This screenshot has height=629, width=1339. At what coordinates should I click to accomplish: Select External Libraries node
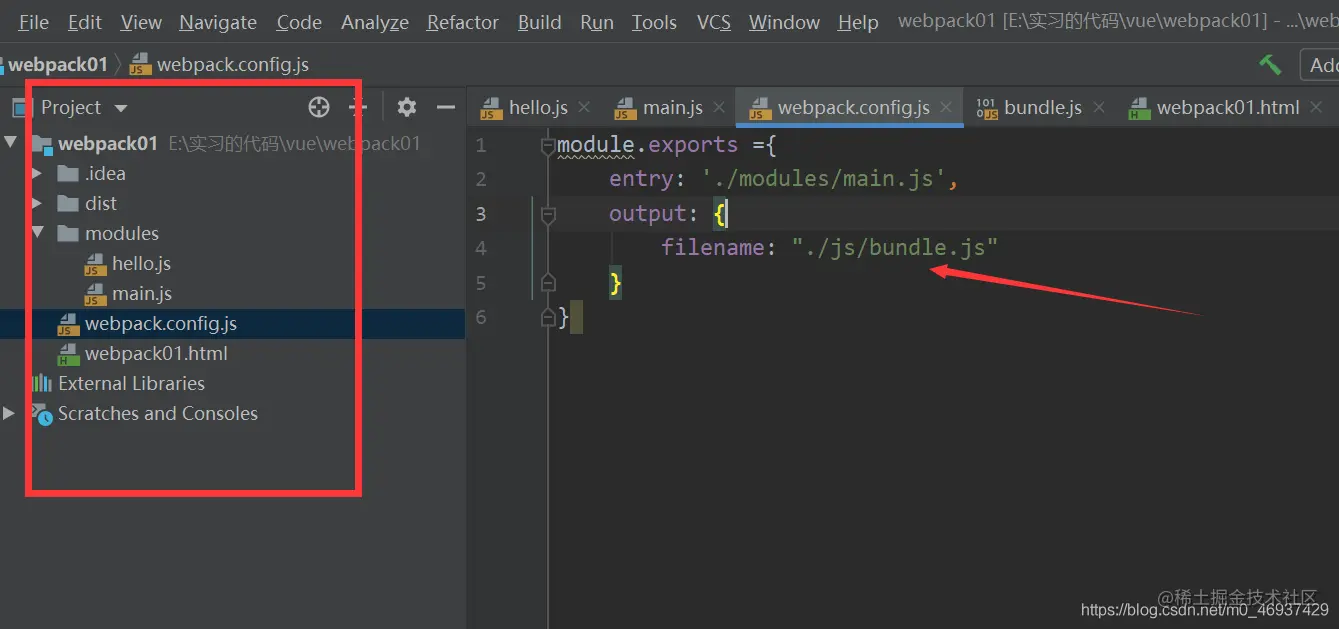coord(131,383)
